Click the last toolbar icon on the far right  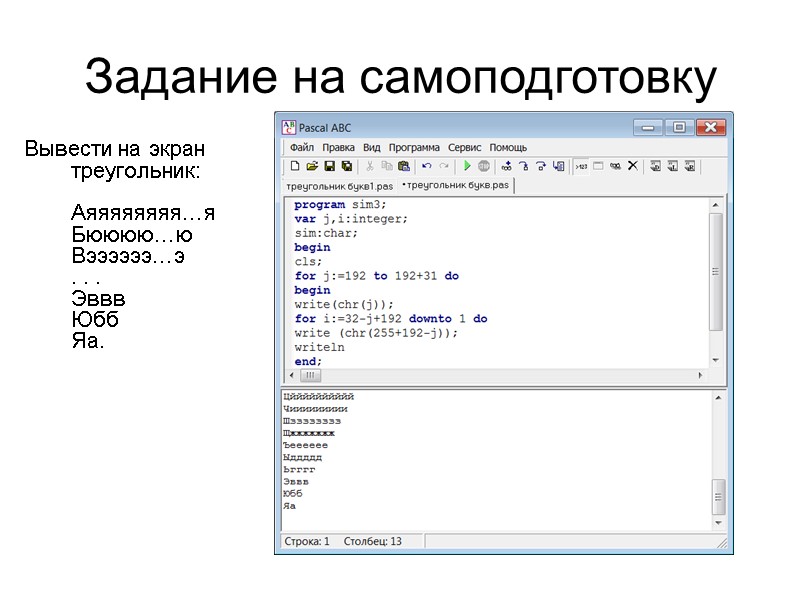click(x=690, y=166)
